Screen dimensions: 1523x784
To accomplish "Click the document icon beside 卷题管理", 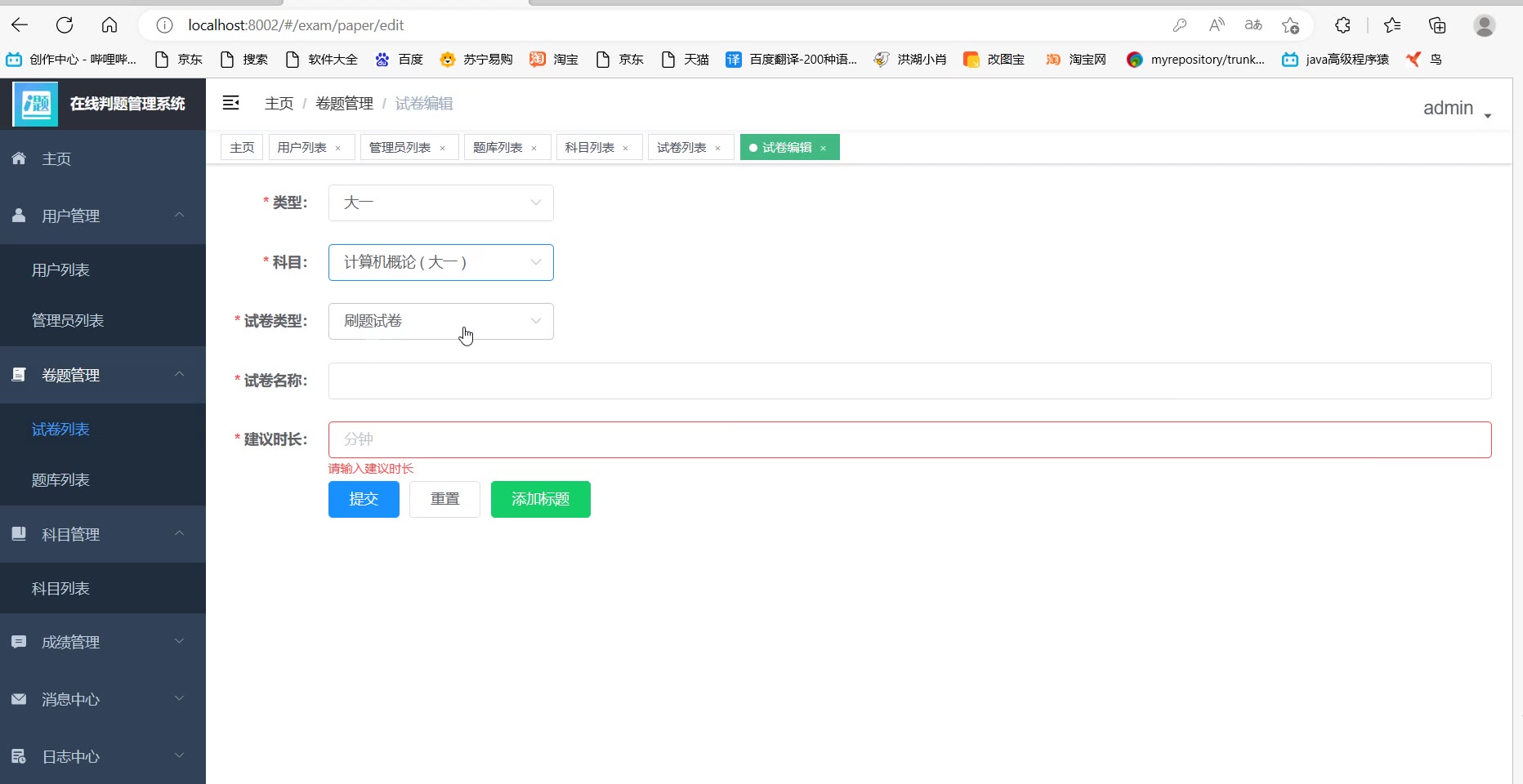I will (x=19, y=375).
